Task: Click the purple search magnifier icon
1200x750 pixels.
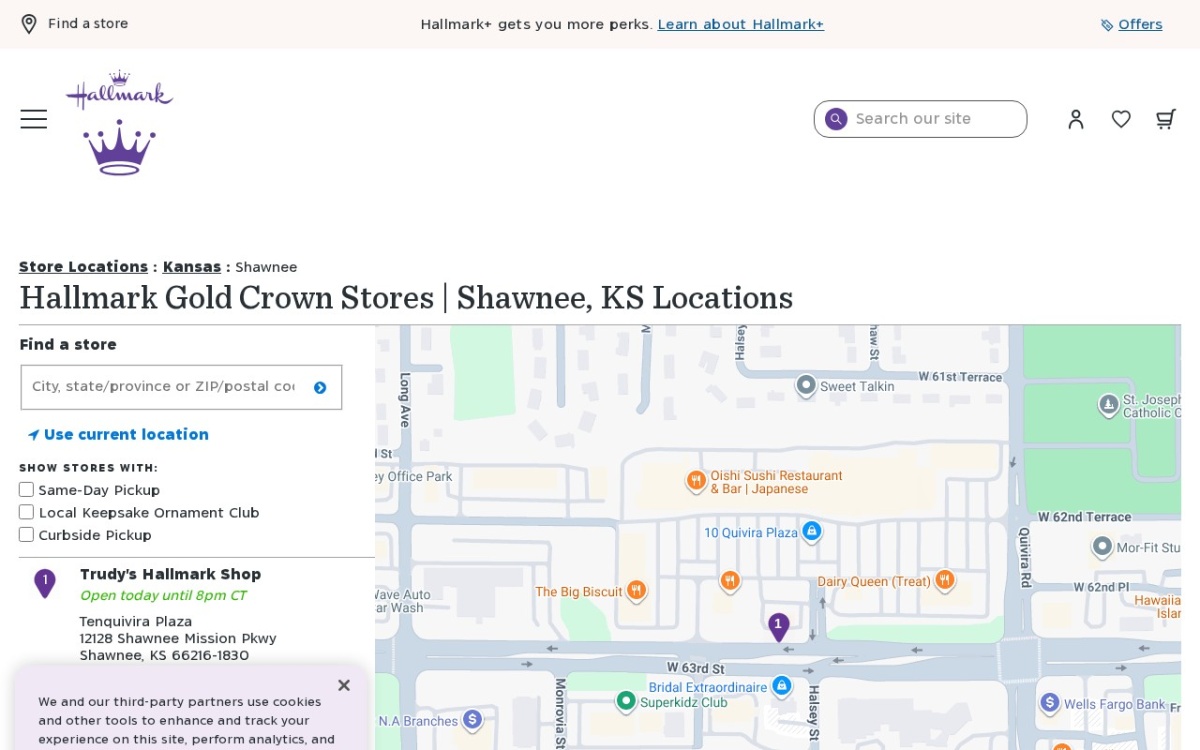Action: tap(836, 119)
